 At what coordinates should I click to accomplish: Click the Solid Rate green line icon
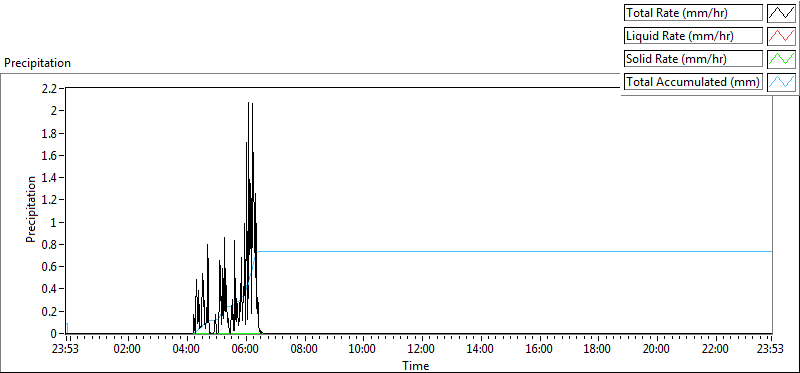pos(782,59)
